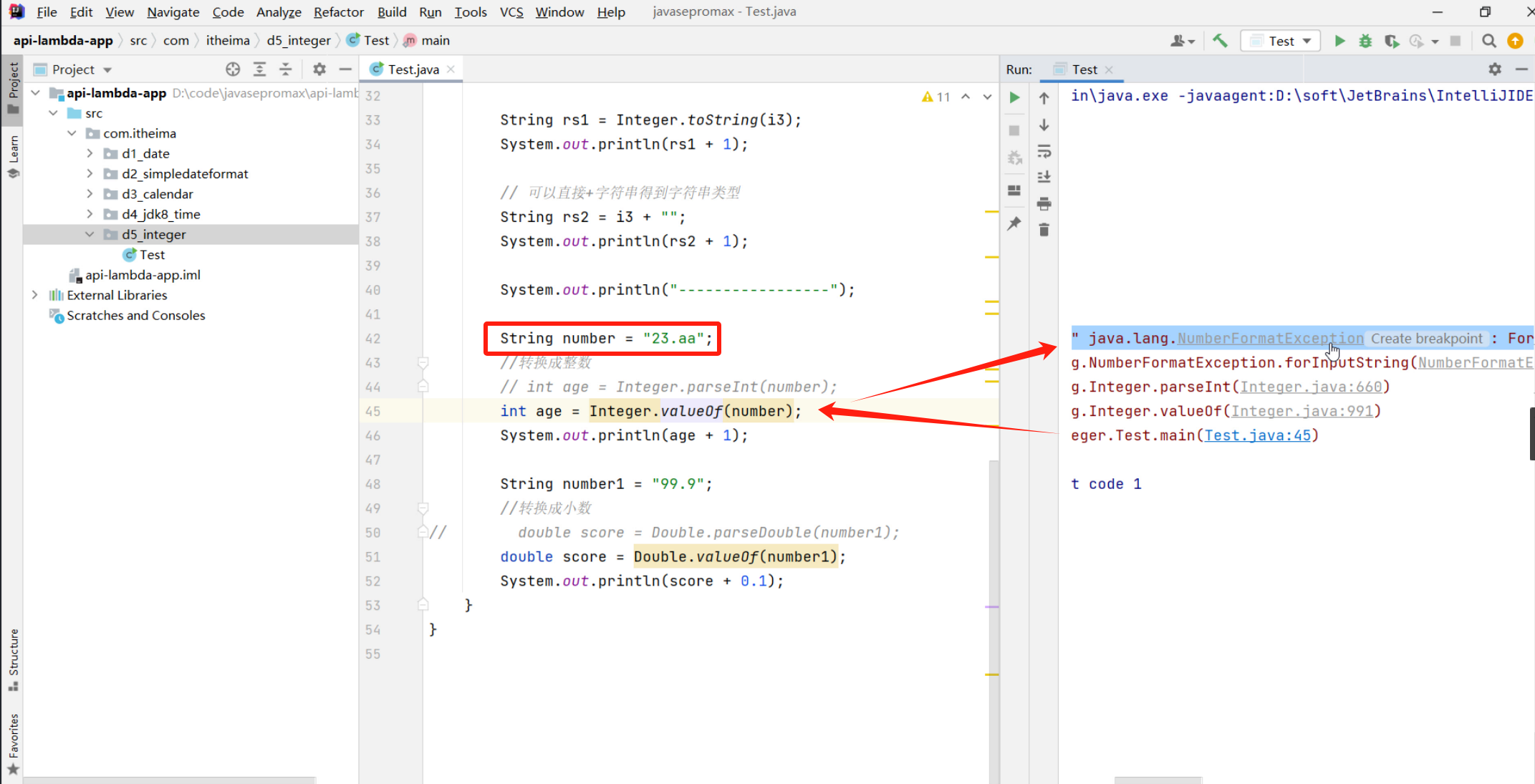Expand the d1_date package
Image resolution: width=1535 pixels, height=784 pixels.
[x=90, y=153]
